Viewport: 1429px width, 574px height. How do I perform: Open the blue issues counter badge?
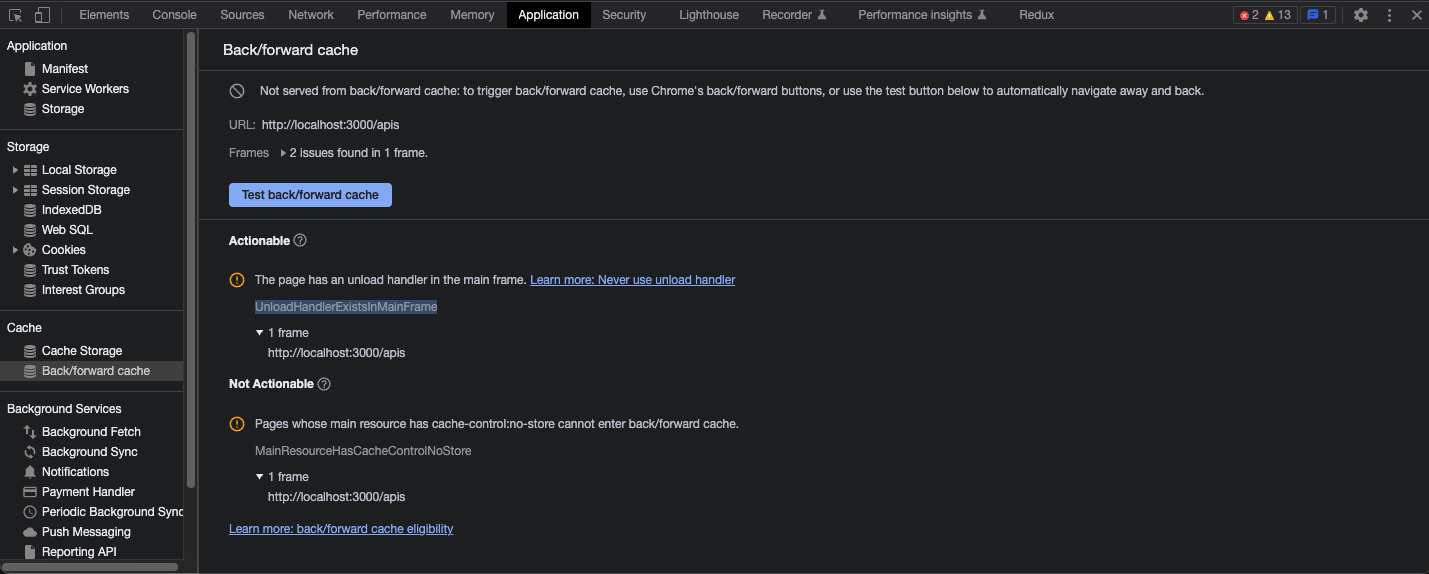1318,15
